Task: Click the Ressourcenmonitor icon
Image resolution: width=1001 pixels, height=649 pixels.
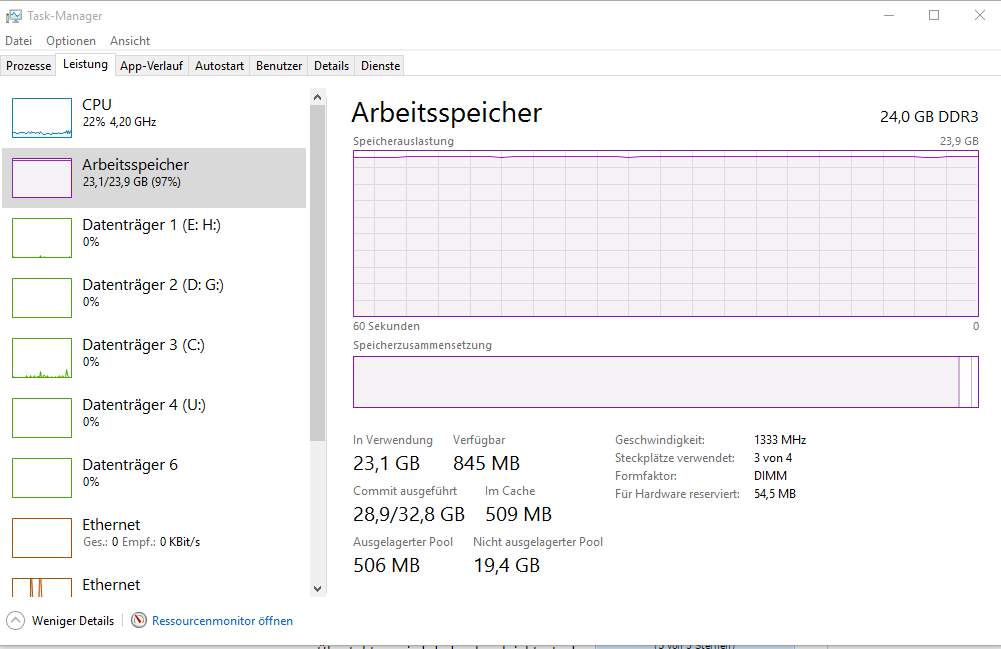Action: 139,620
